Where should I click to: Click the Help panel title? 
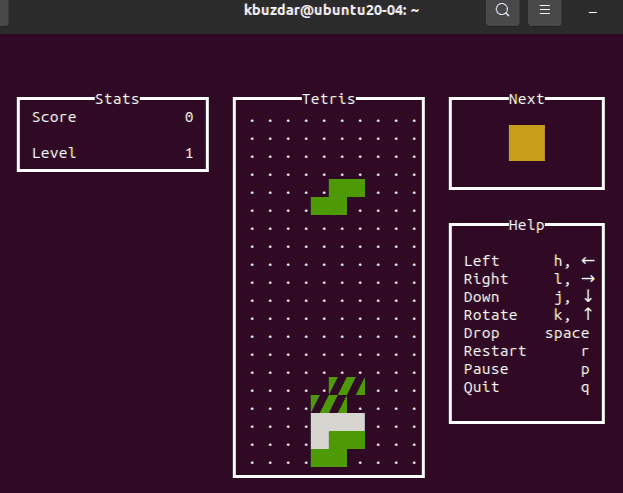(526, 225)
